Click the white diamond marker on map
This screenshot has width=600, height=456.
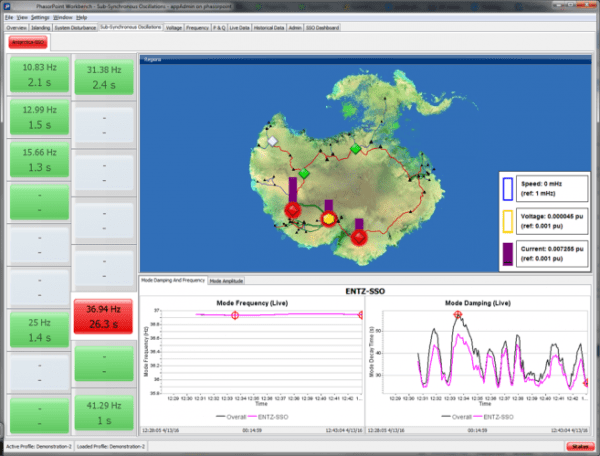point(272,141)
